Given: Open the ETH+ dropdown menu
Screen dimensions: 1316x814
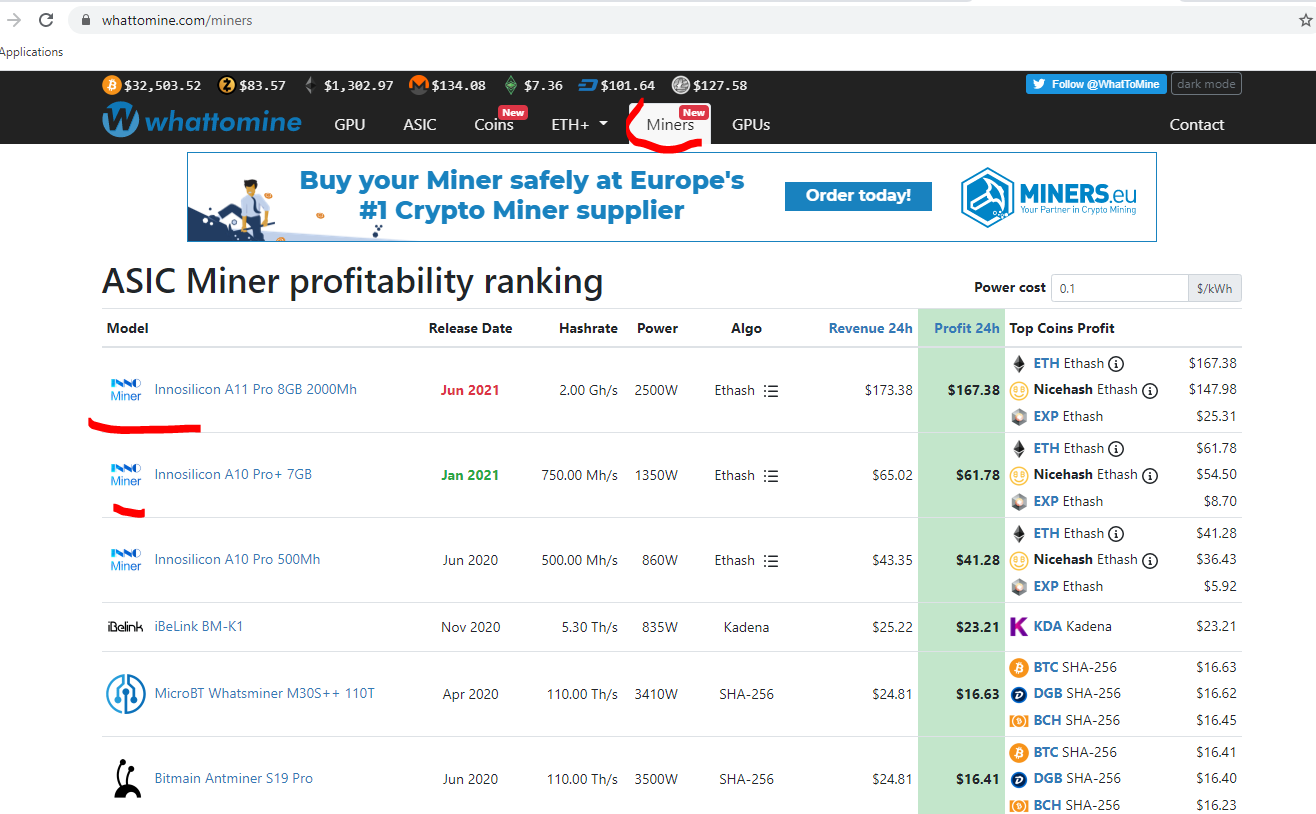Looking at the screenshot, I should coord(578,124).
